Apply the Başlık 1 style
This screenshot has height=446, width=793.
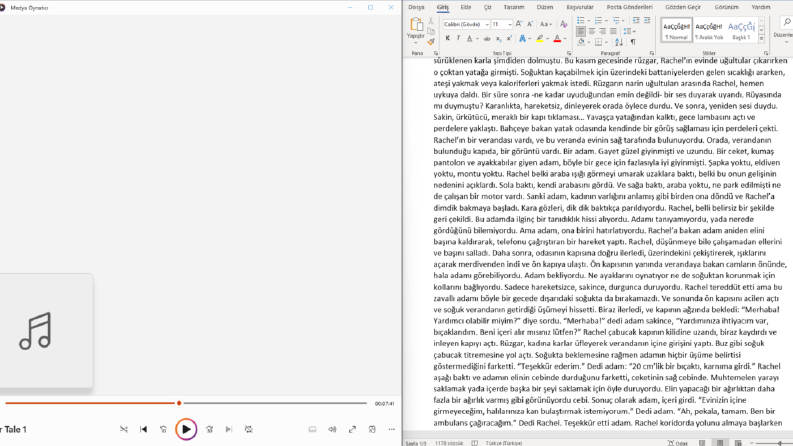(x=741, y=30)
